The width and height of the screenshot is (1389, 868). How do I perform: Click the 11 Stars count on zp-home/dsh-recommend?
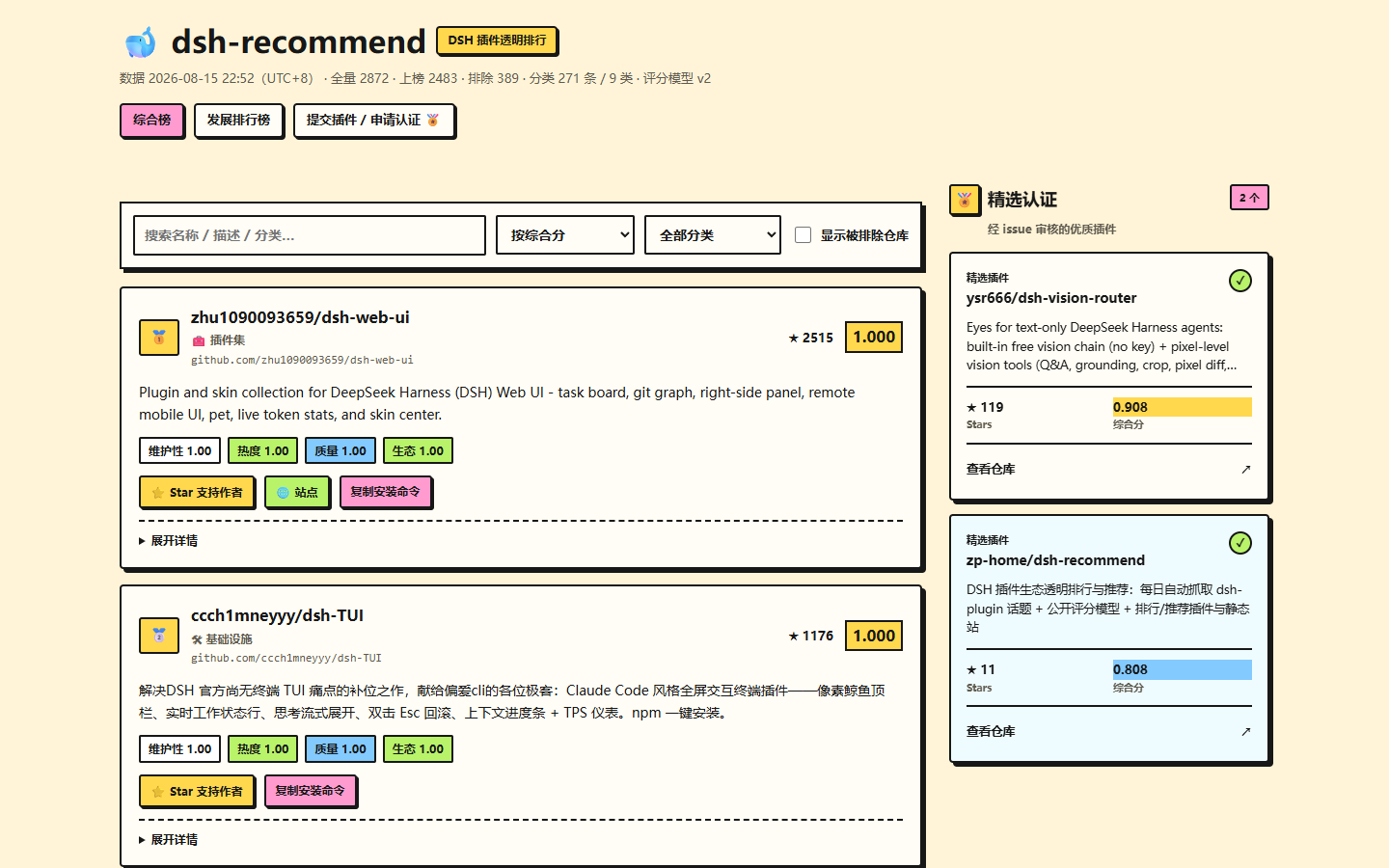click(981, 669)
